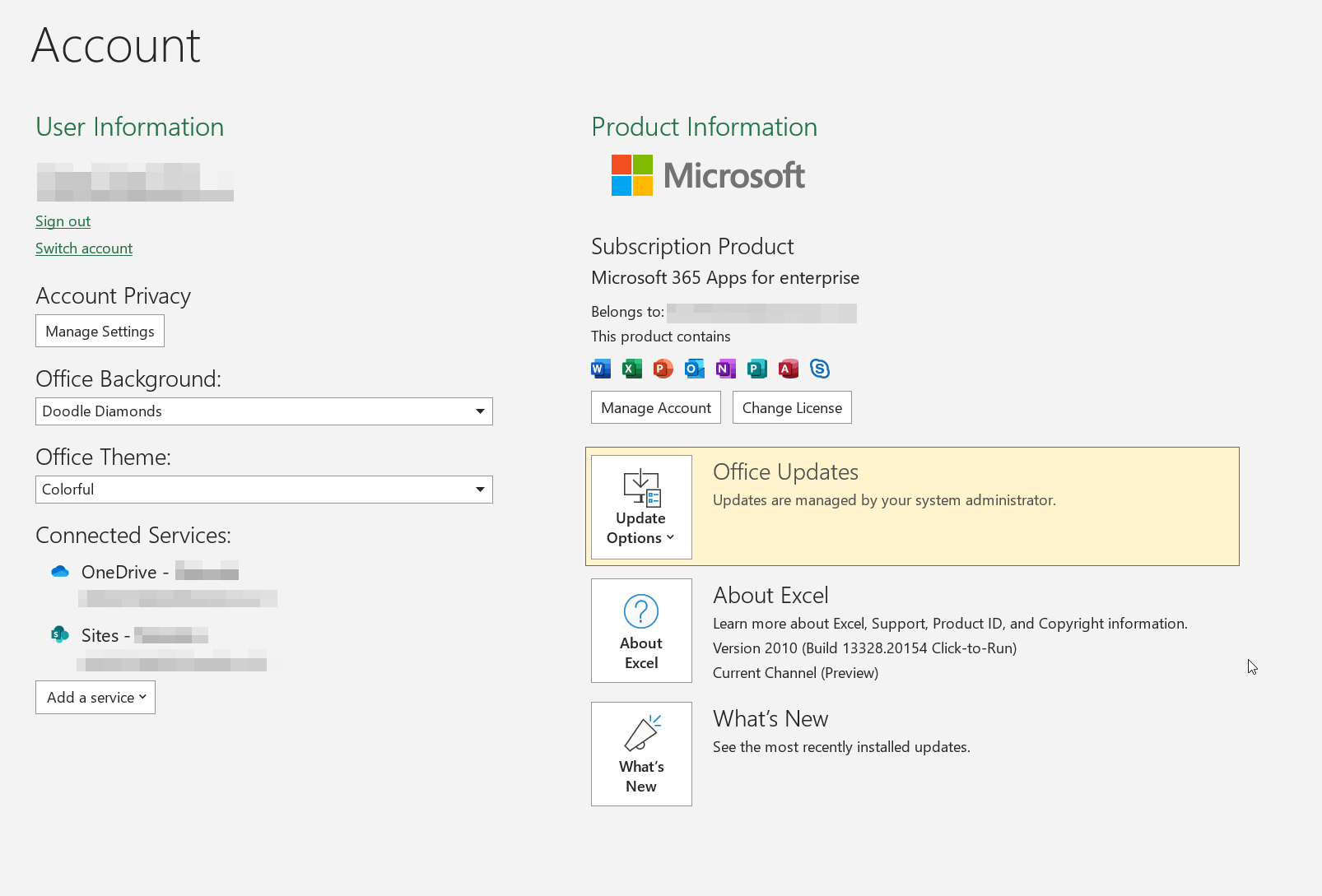The image size is (1322, 896).
Task: Open Manage Settings for account privacy
Action: click(x=100, y=331)
